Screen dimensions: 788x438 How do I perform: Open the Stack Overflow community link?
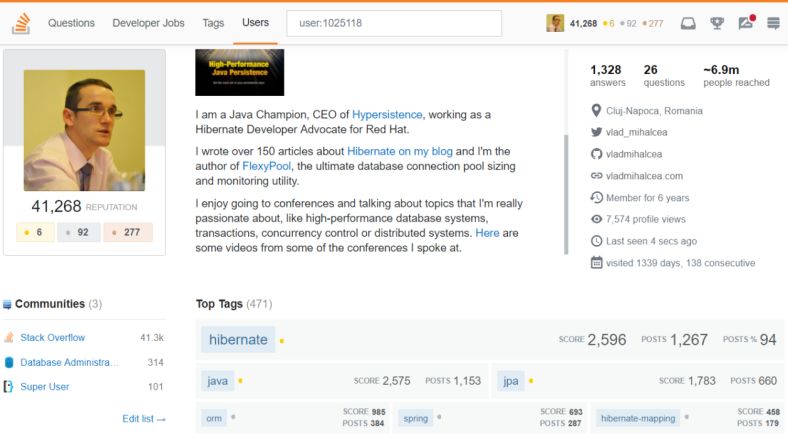pyautogui.click(x=53, y=338)
